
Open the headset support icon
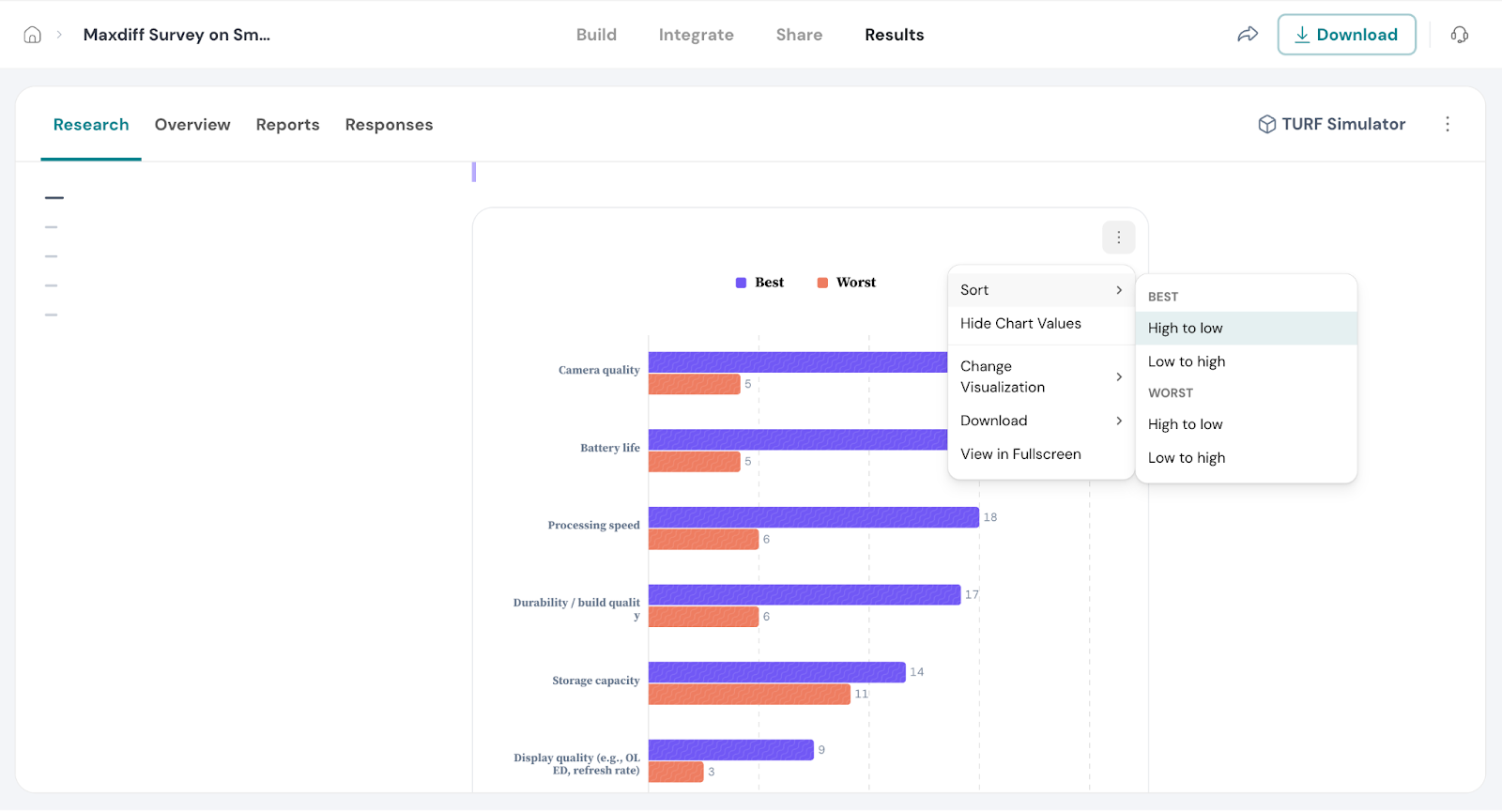1459,35
